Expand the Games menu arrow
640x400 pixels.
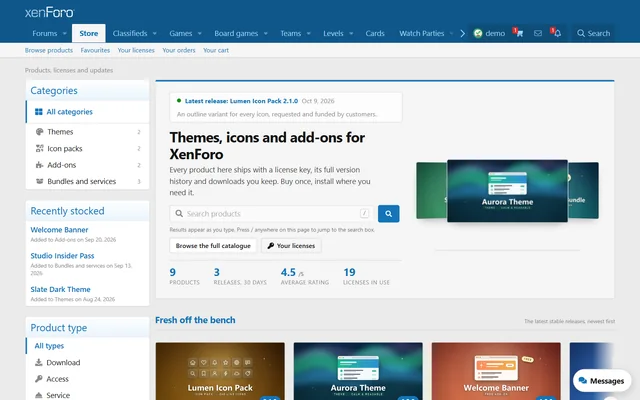tap(200, 33)
